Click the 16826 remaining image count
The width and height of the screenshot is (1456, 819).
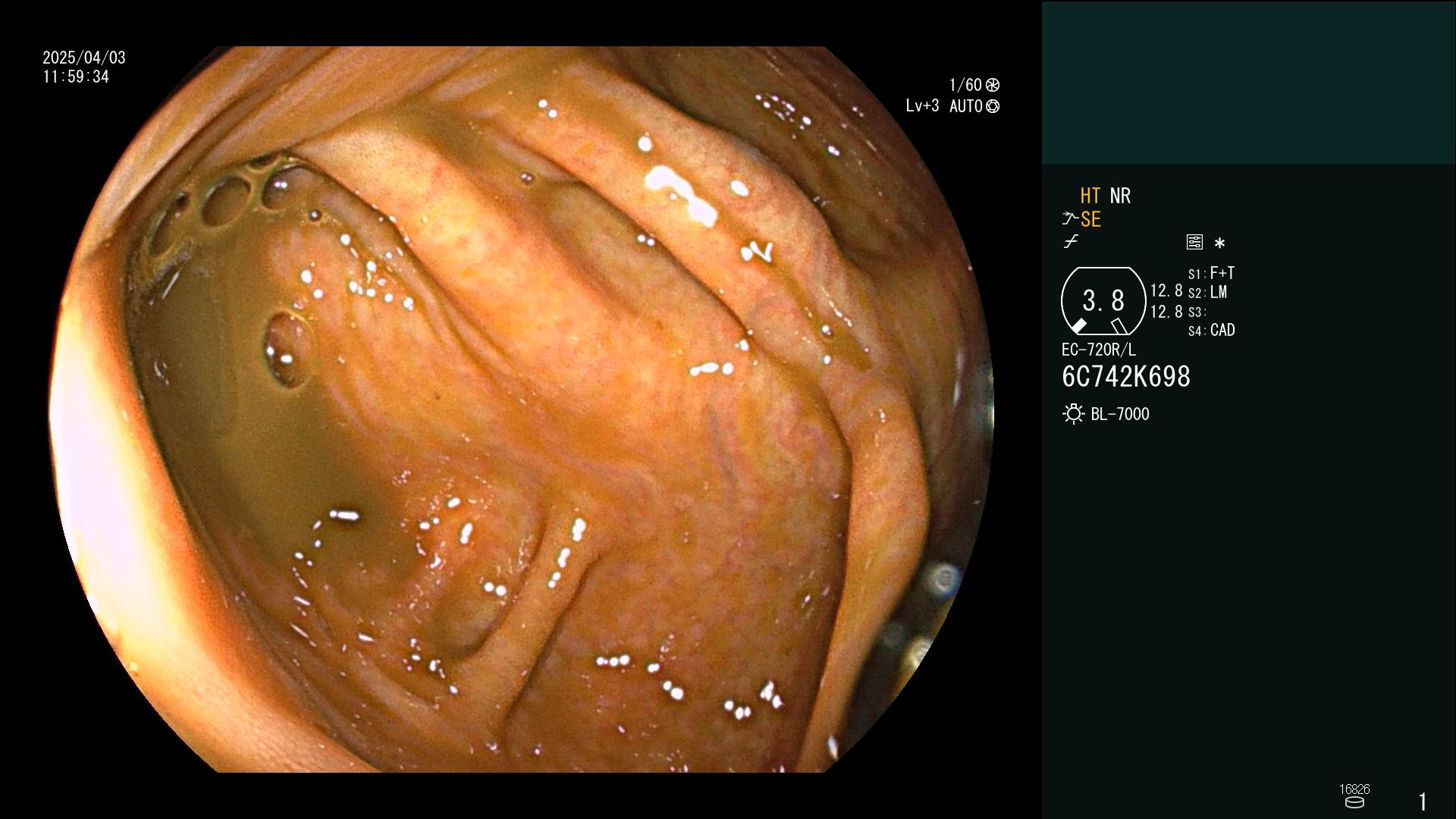pos(1354,789)
